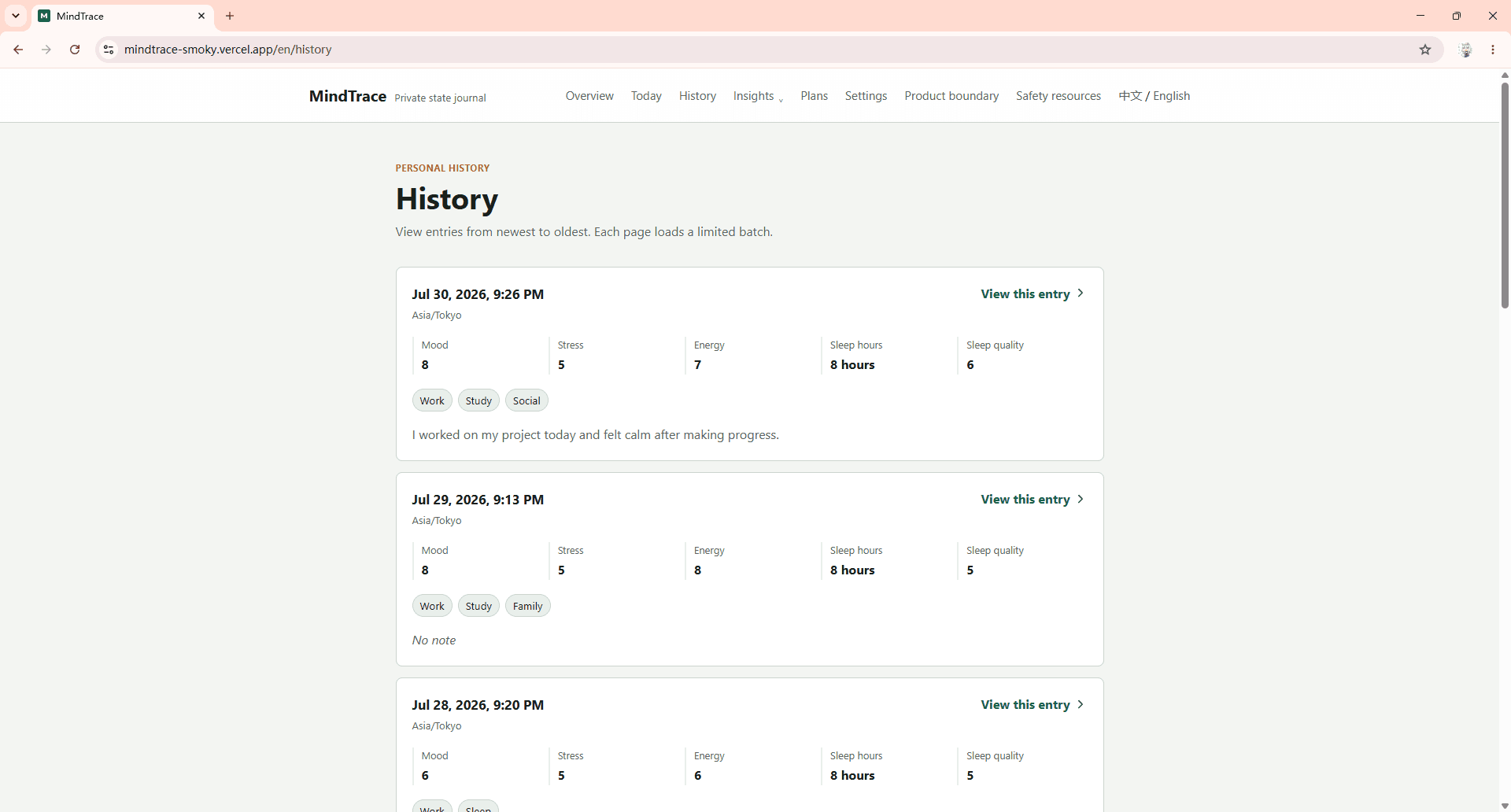
Task: Click the PERSONAL HISTORY label
Action: tap(442, 168)
